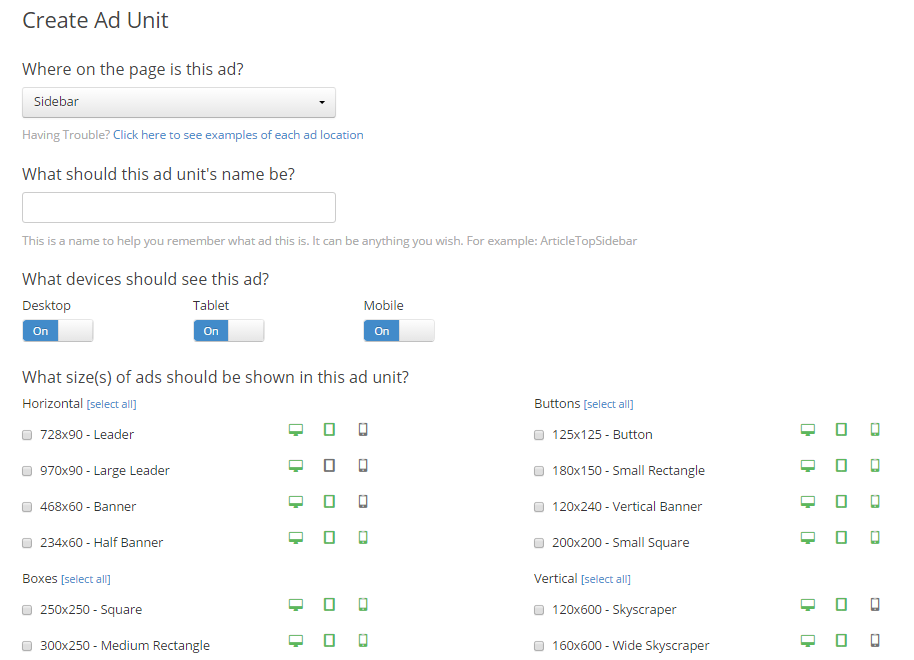The width and height of the screenshot is (914, 660).
Task: Click desktop icon for 160x600 Wide Skyscraper
Action: [807, 641]
